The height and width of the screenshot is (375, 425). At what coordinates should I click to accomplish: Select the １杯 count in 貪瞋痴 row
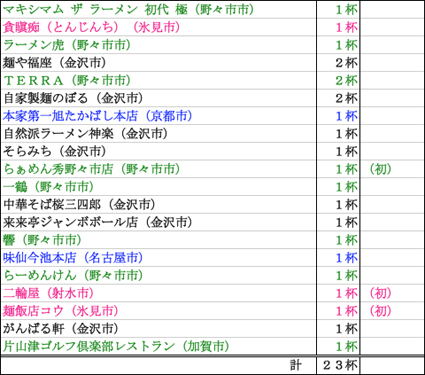click(x=338, y=27)
